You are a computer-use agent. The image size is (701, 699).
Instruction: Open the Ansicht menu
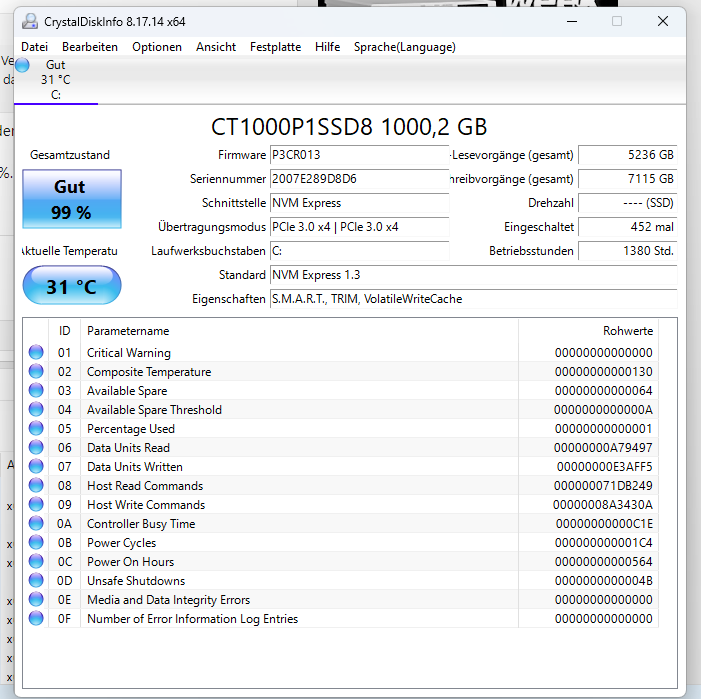click(216, 47)
